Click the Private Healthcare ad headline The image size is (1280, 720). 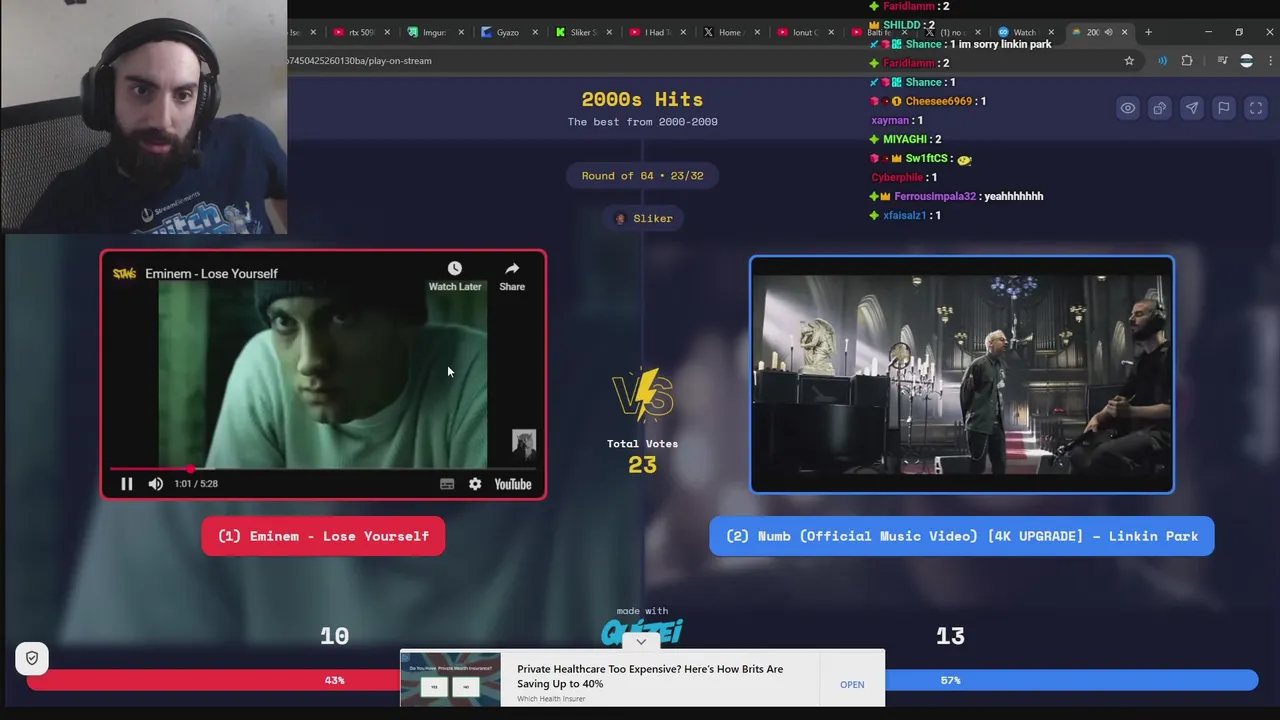click(650, 676)
